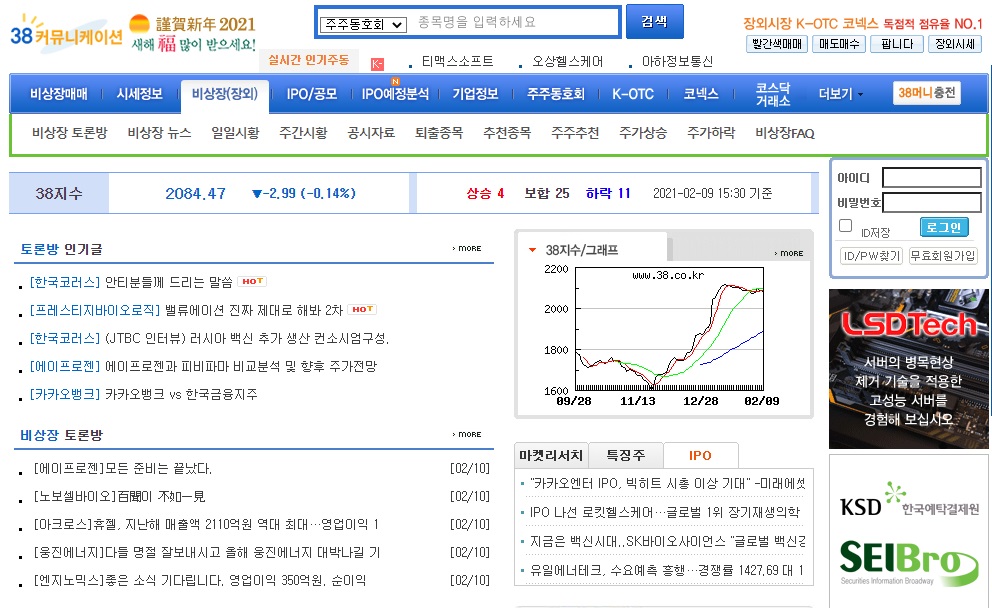Click the 장외시세 button
Screen dimensions: 992x608
point(955,44)
